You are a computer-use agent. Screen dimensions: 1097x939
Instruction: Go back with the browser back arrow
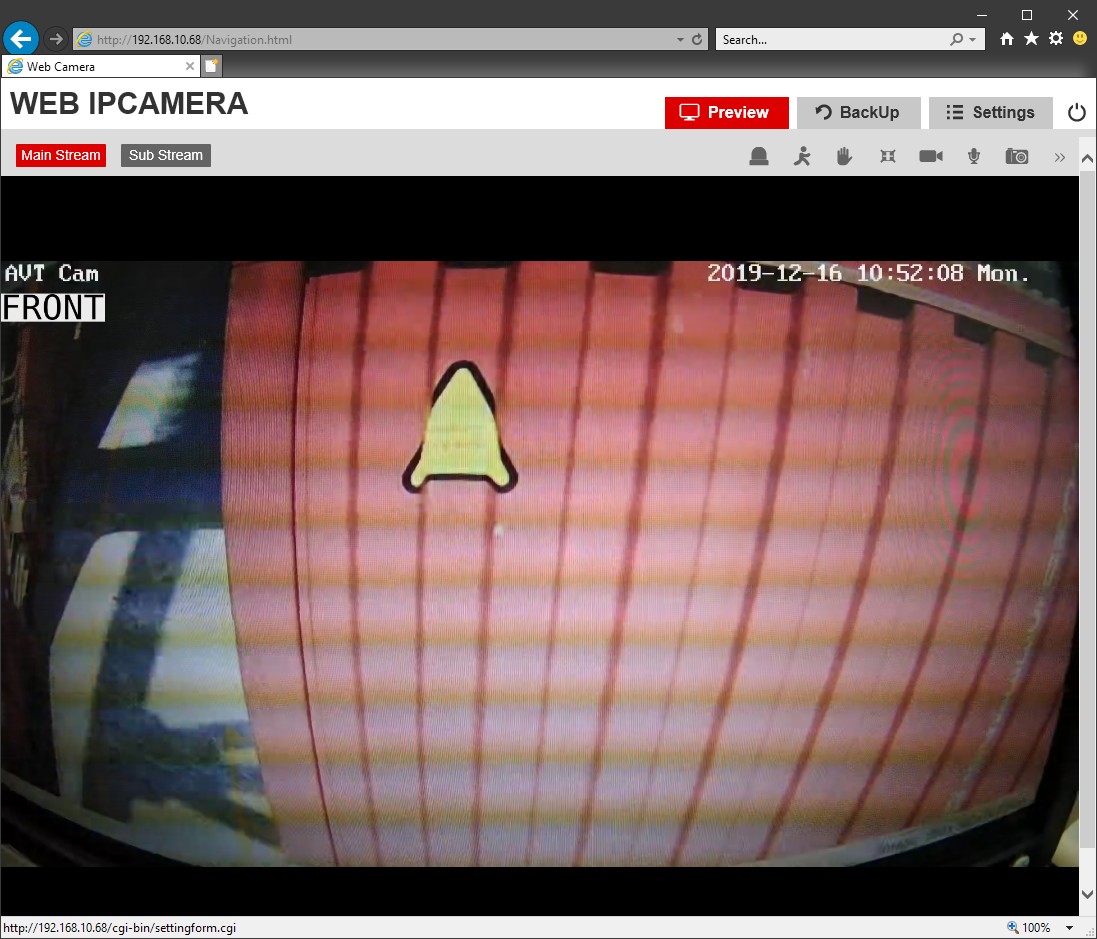tap(21, 39)
